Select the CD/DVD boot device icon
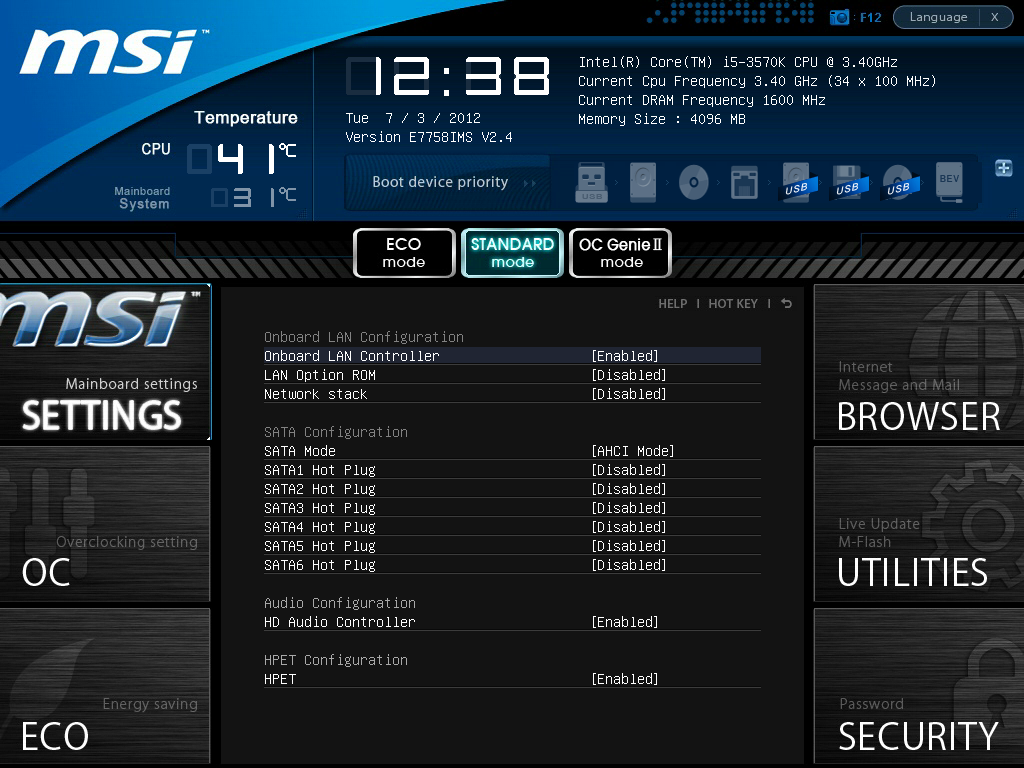Viewport: 1024px width, 768px height. pos(694,182)
